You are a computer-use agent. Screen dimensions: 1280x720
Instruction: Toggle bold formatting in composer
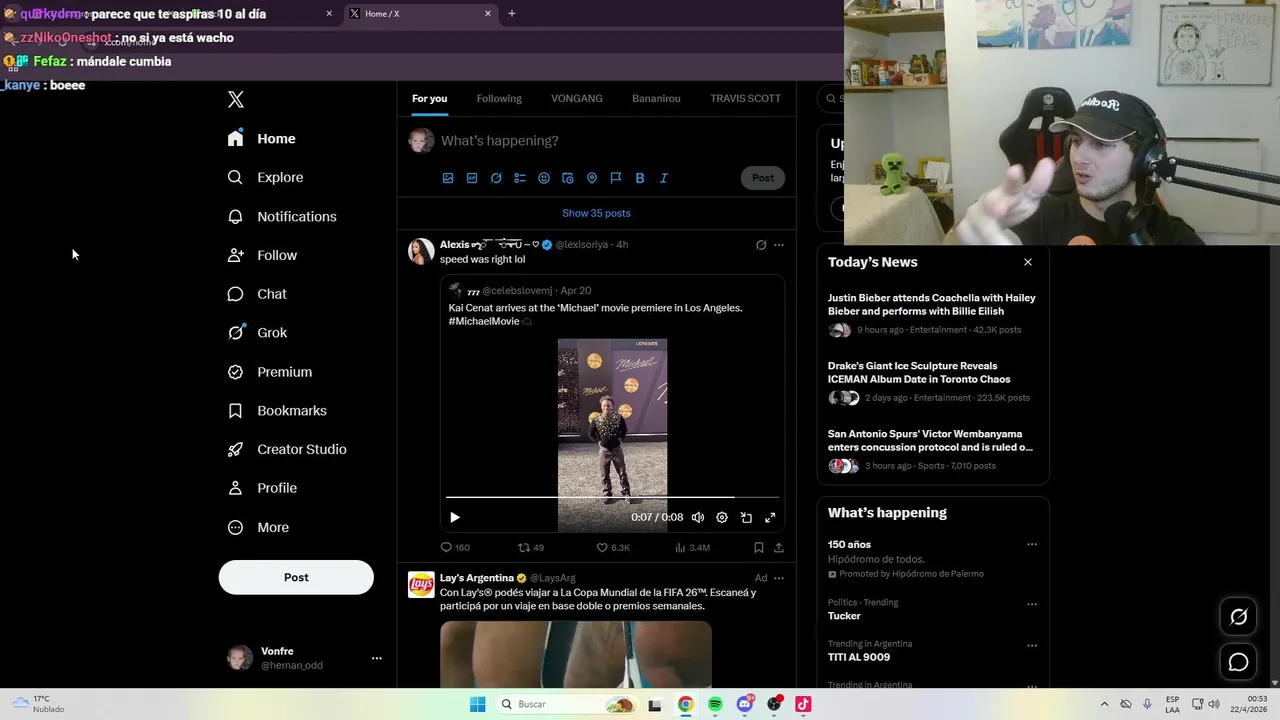[x=640, y=178]
